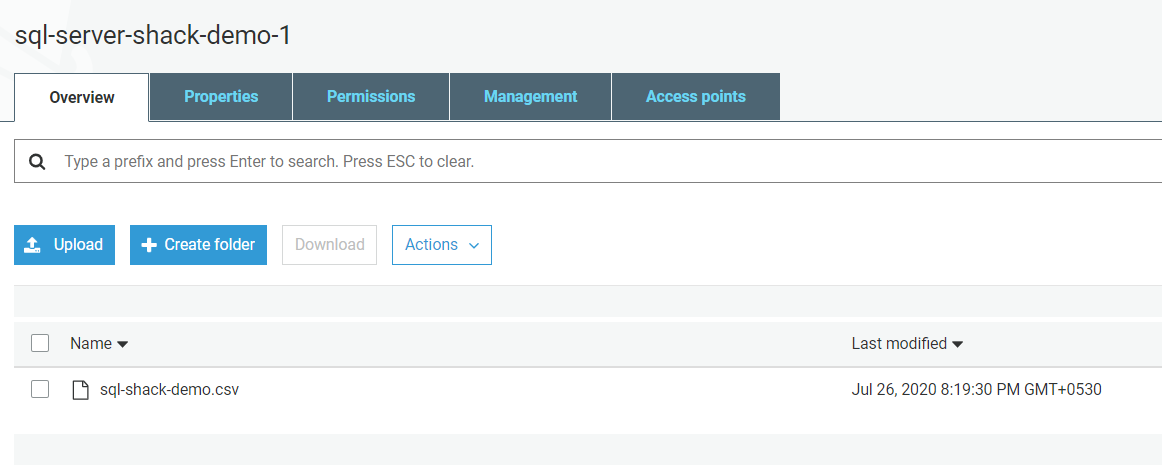Click the search magnifier icon
Screen dimensions: 1162x471
pos(37,161)
